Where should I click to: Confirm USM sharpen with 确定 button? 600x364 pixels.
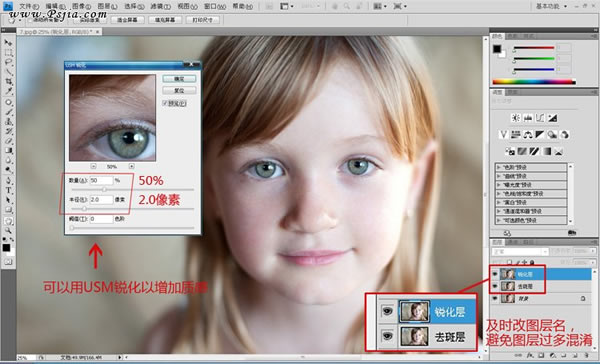point(179,78)
